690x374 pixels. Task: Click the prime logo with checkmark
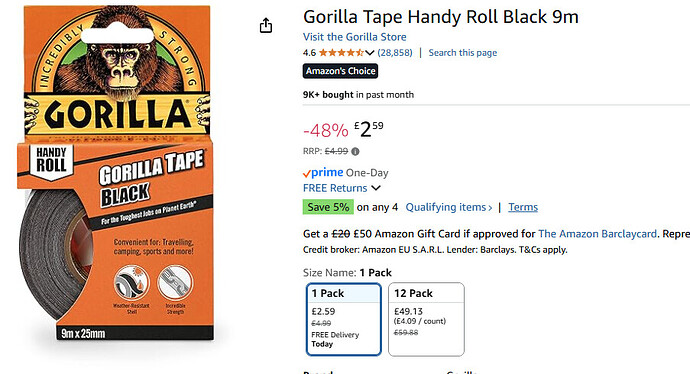323,172
